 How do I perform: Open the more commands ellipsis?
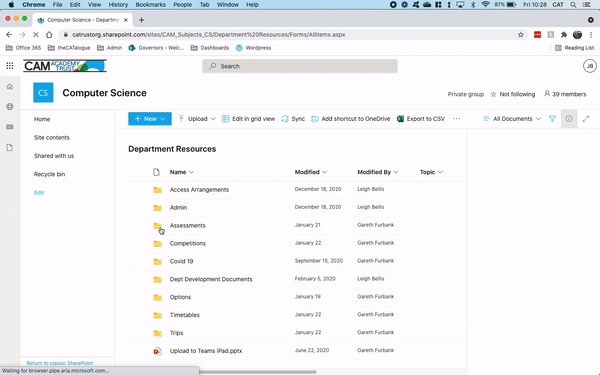[x=456, y=119]
